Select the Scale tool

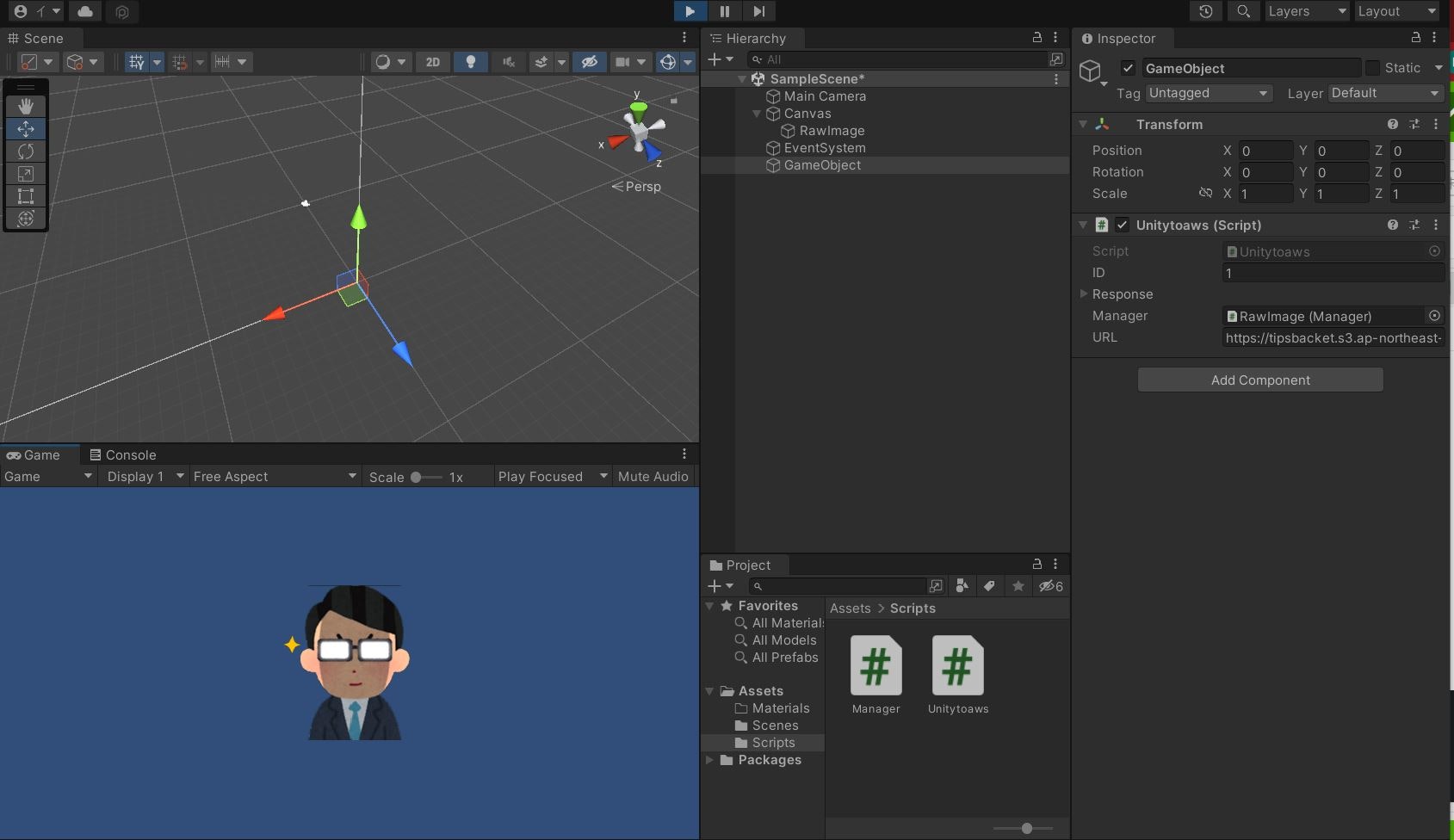tap(26, 174)
